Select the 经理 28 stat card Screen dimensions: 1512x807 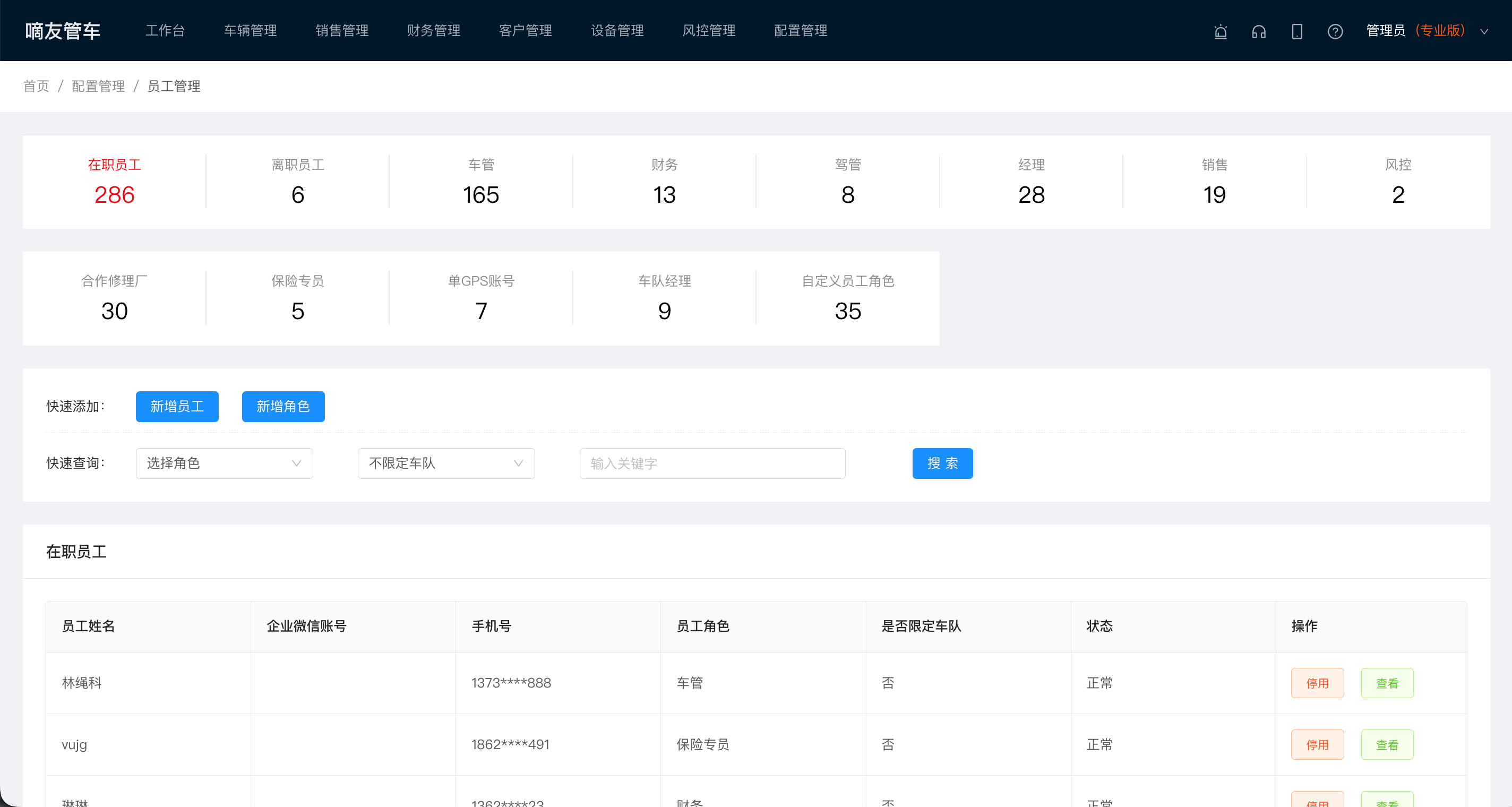(x=1032, y=182)
